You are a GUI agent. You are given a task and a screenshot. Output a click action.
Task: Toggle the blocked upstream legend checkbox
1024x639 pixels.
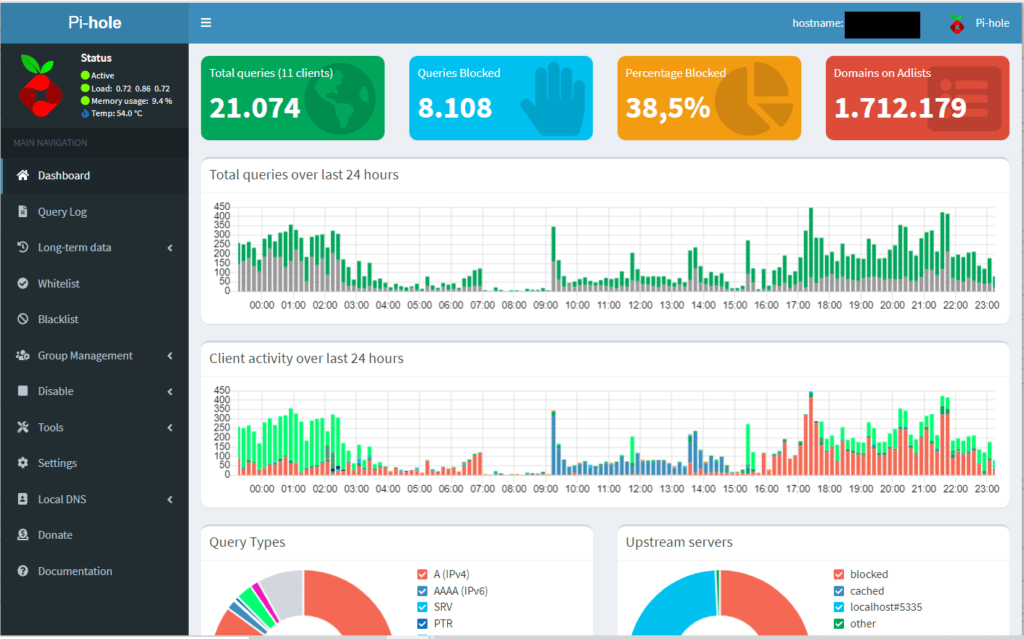839,574
